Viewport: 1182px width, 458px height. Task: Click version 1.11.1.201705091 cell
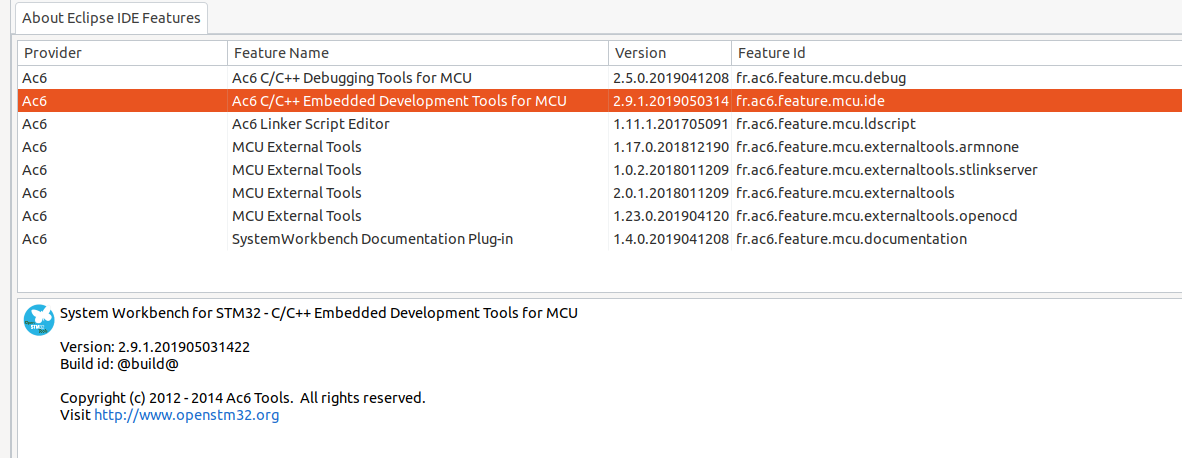[x=670, y=124]
